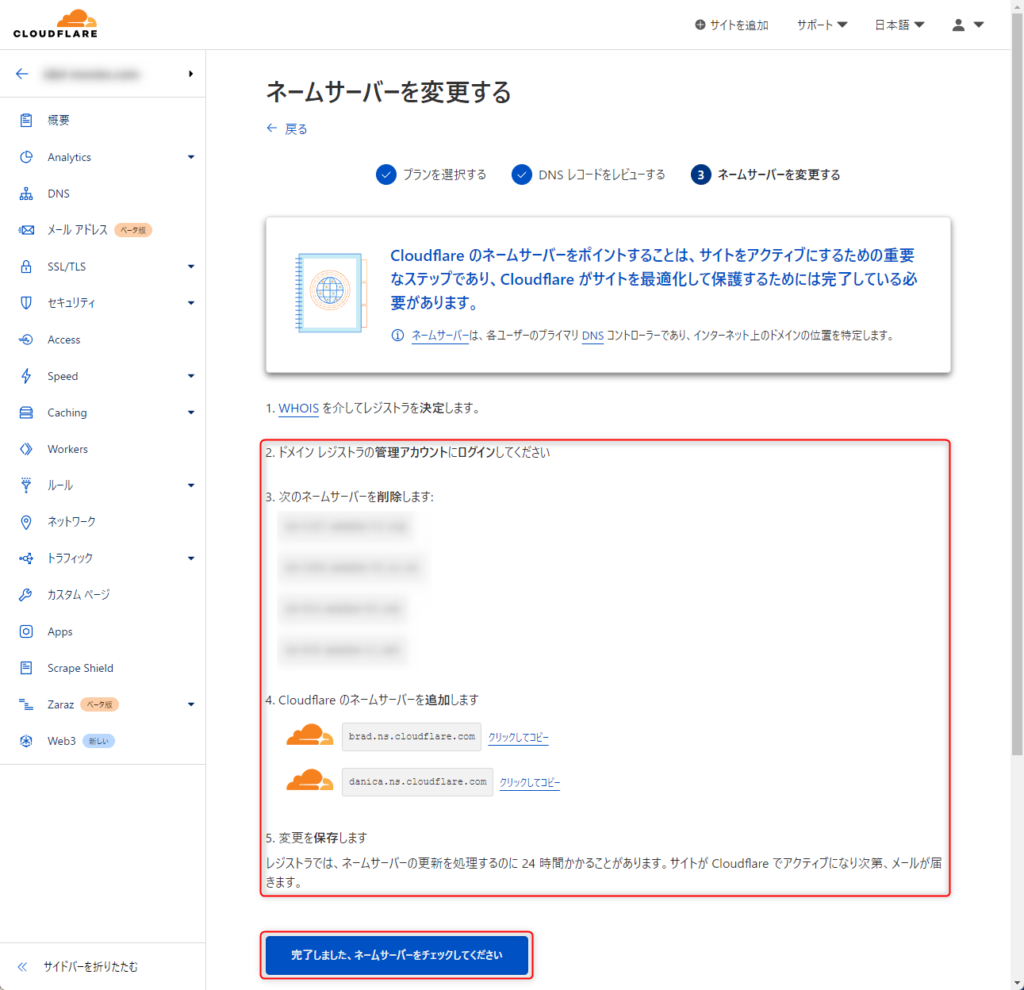Screen dimensions: 1024x990
Task: Click the DNS レコードをレビューする step
Action: click(x=588, y=174)
